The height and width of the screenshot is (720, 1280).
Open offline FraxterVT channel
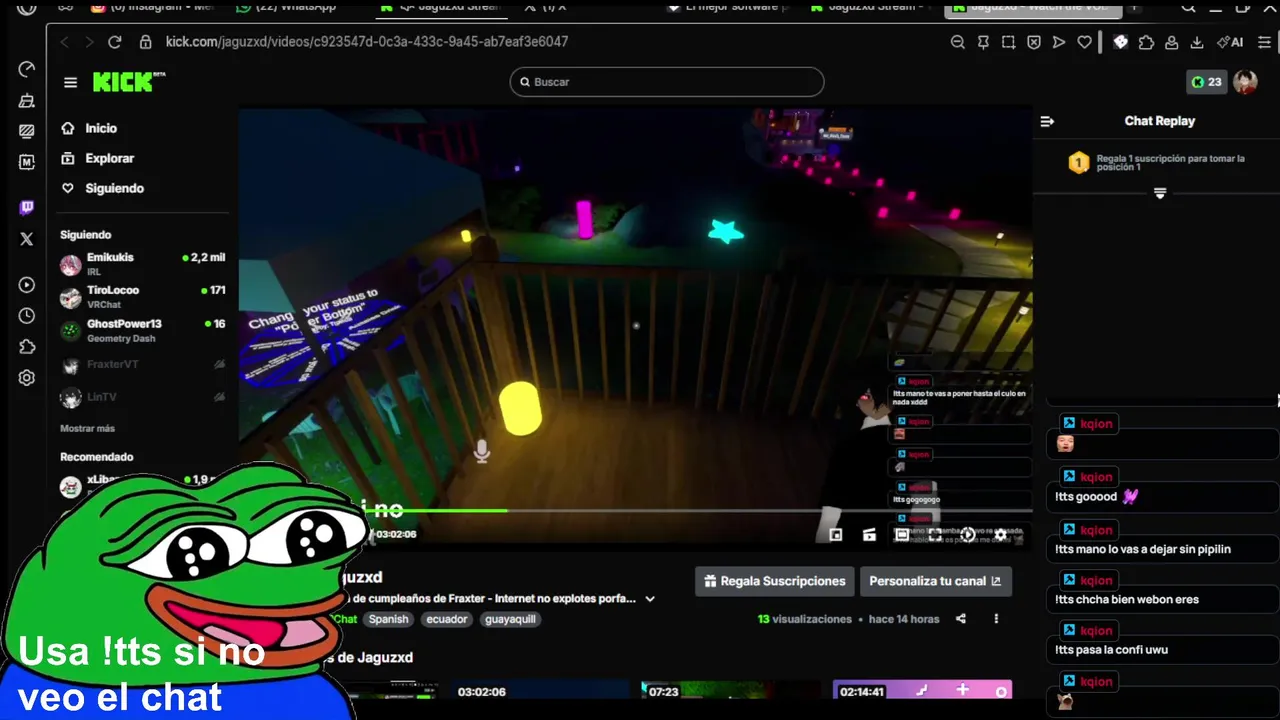[x=142, y=365]
